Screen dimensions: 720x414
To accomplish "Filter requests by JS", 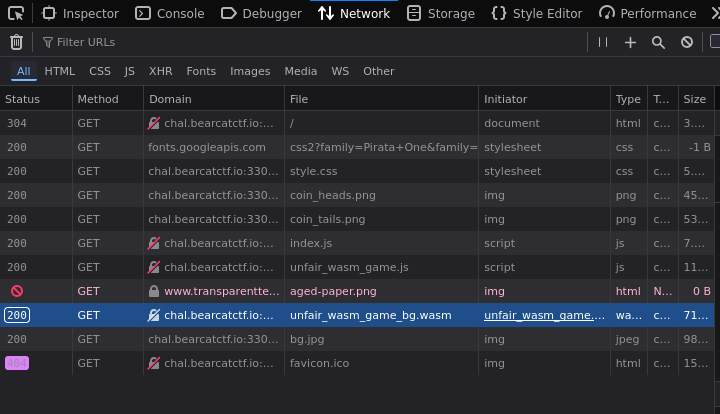I will (129, 71).
